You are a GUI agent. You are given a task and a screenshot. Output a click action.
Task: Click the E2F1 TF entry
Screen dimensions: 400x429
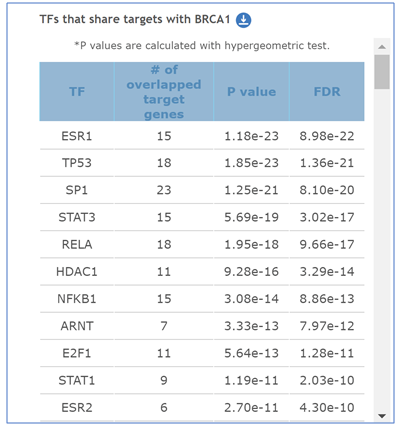77,353
